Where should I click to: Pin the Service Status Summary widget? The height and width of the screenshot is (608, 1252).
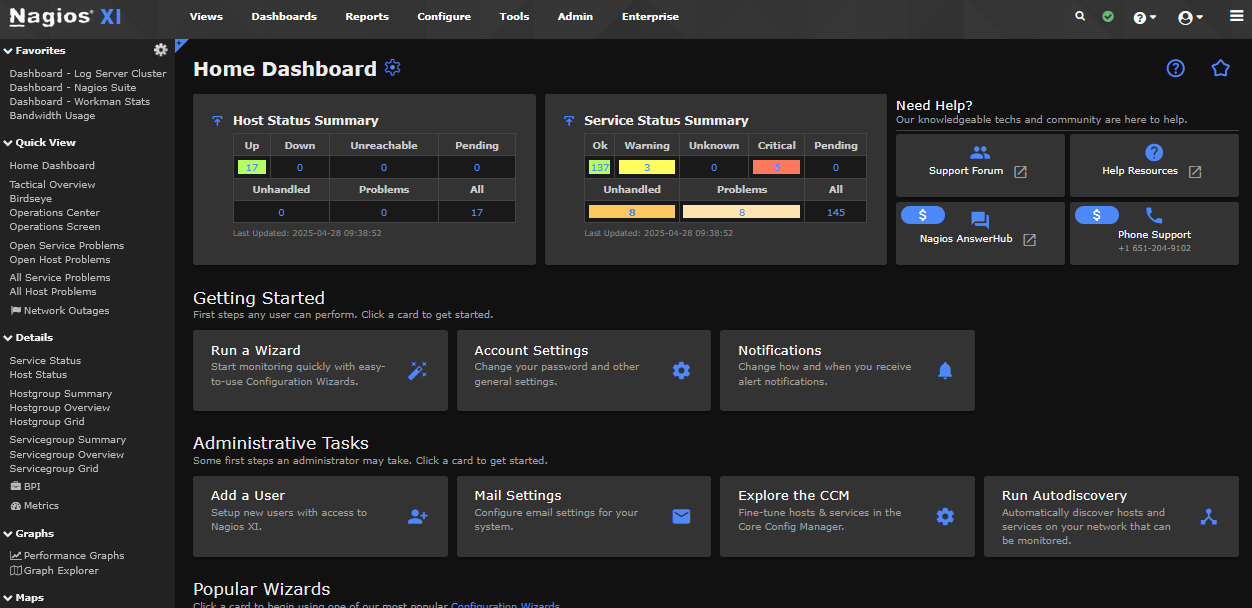(569, 120)
